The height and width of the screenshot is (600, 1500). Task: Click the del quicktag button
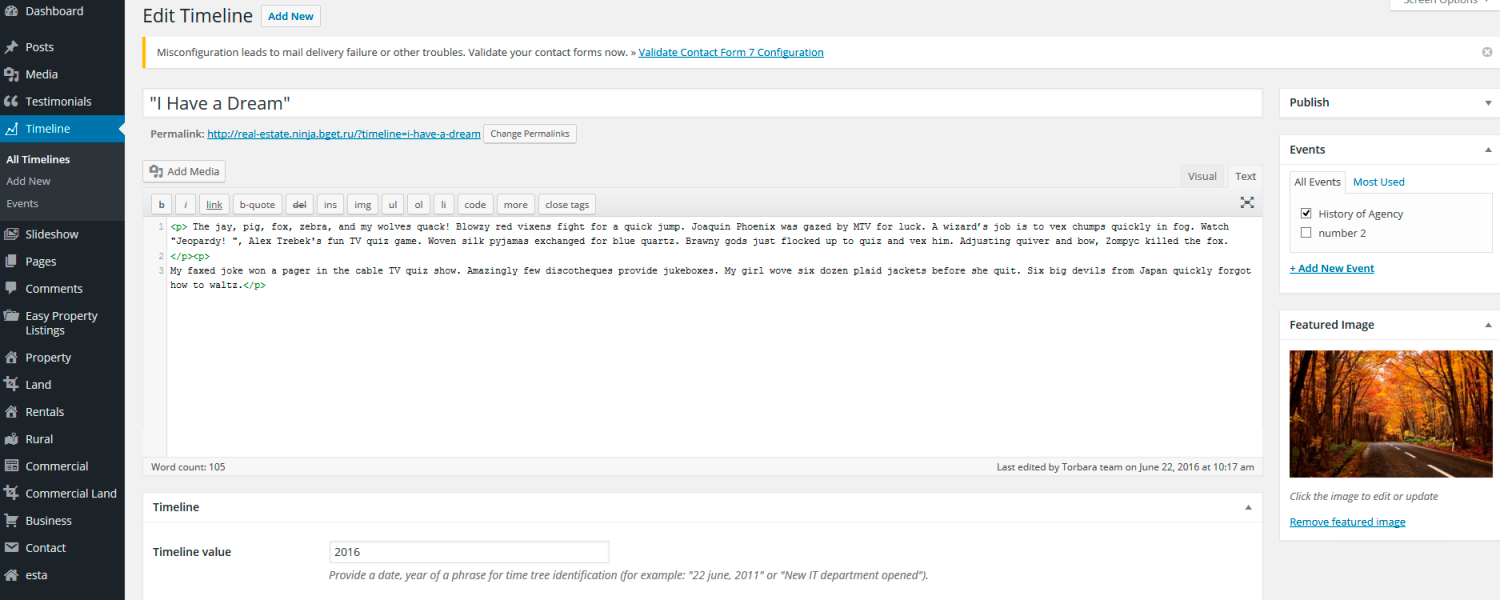pos(299,204)
